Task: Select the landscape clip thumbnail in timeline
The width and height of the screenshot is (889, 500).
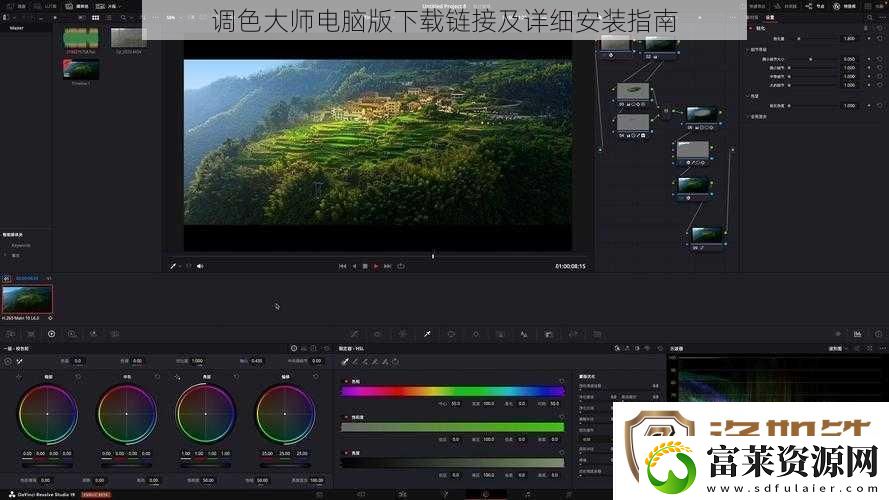Action: [27, 299]
